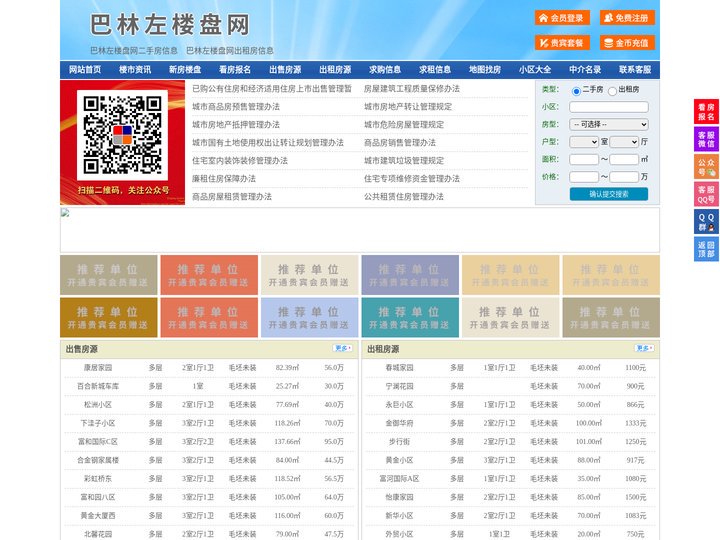Open the 中介名录 navigation item

(585, 70)
